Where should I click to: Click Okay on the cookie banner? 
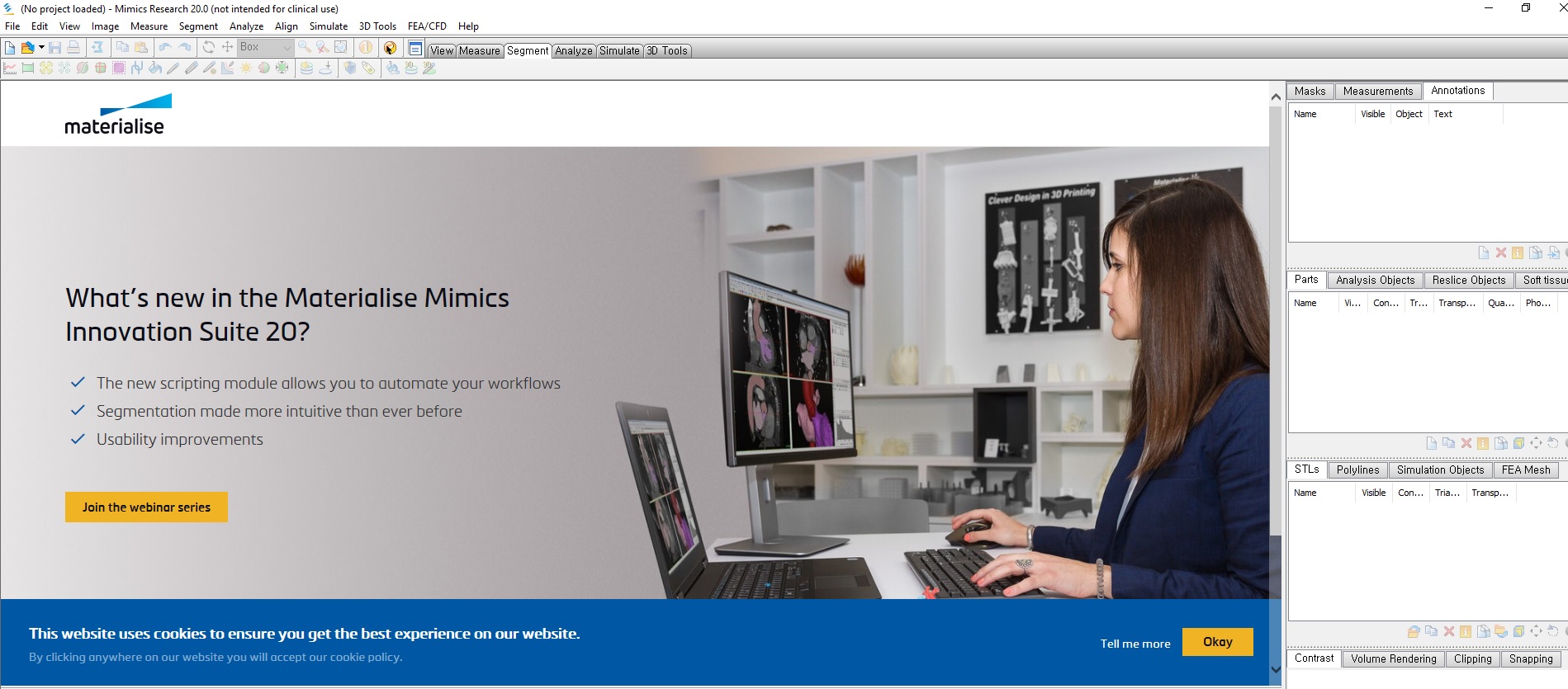[1218, 642]
